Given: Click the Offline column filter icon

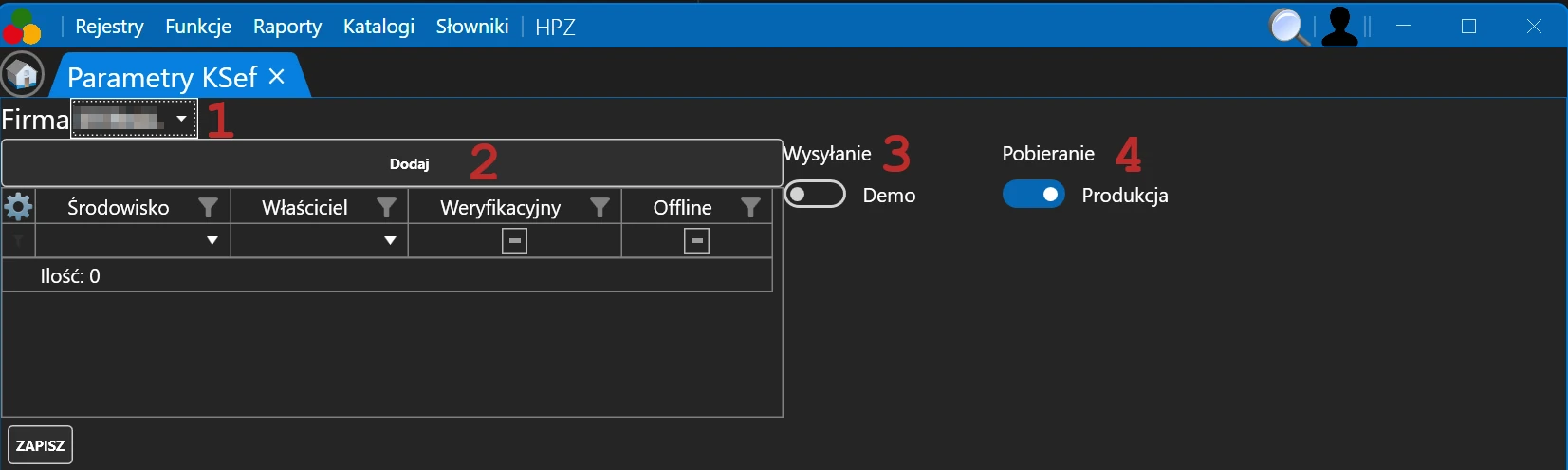Looking at the screenshot, I should pos(750,207).
